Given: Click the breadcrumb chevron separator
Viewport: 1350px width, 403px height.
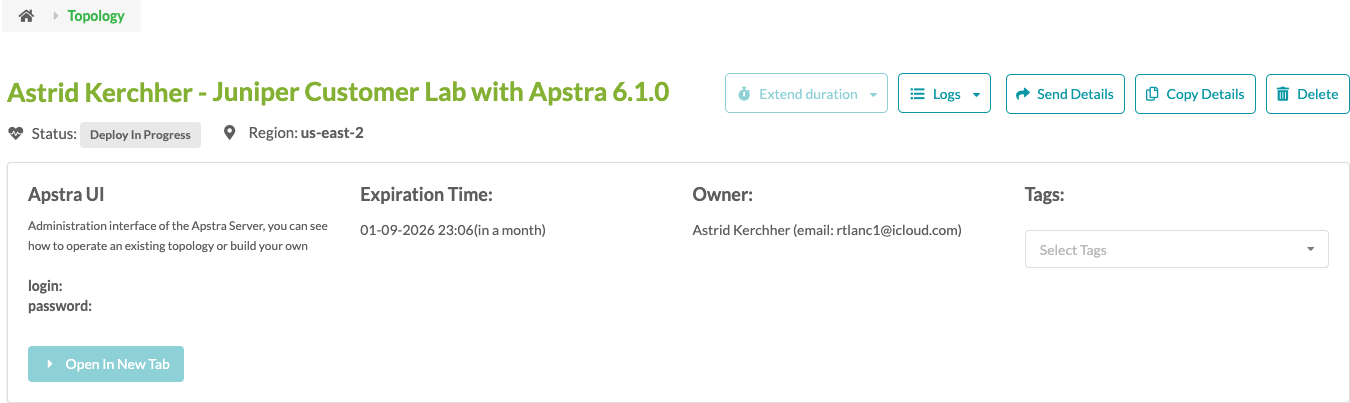Looking at the screenshot, I should [56, 16].
